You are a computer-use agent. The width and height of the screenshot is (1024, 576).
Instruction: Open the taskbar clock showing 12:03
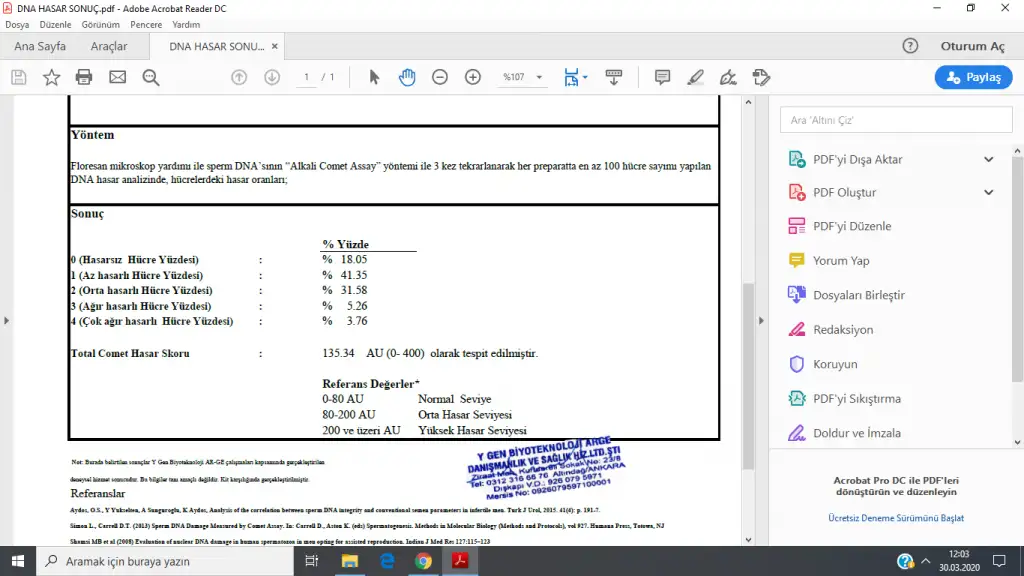coord(959,561)
